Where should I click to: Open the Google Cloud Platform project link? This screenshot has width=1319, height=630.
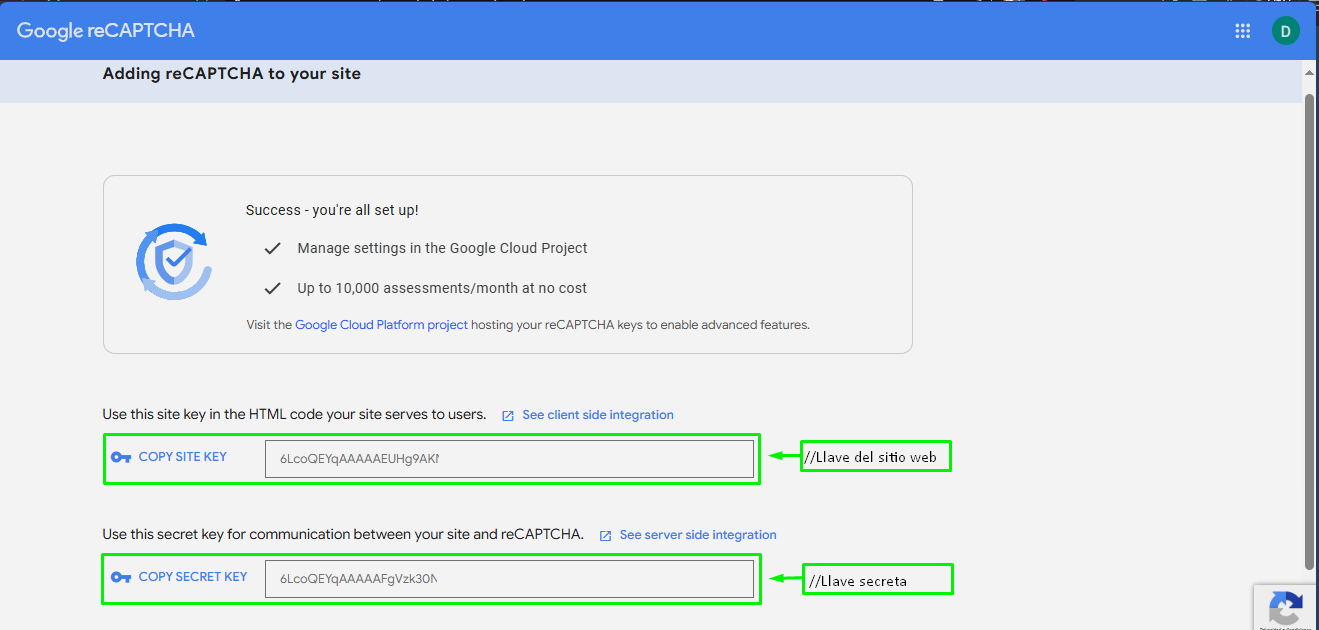381,325
